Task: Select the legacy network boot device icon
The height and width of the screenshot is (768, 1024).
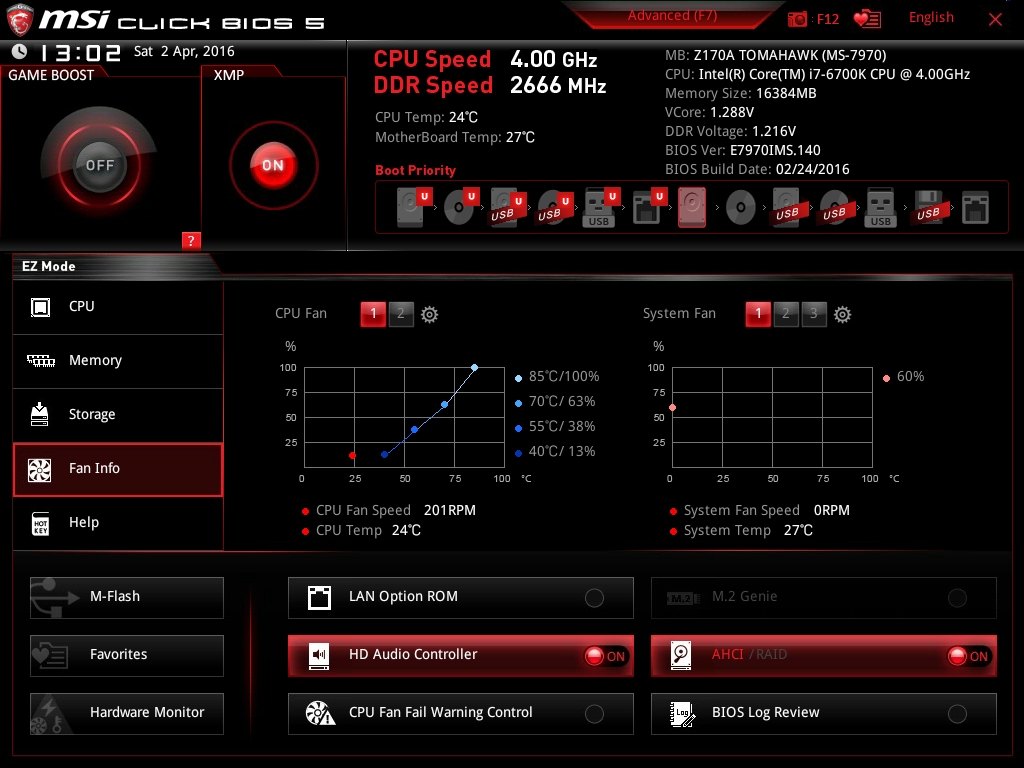Action: 975,208
